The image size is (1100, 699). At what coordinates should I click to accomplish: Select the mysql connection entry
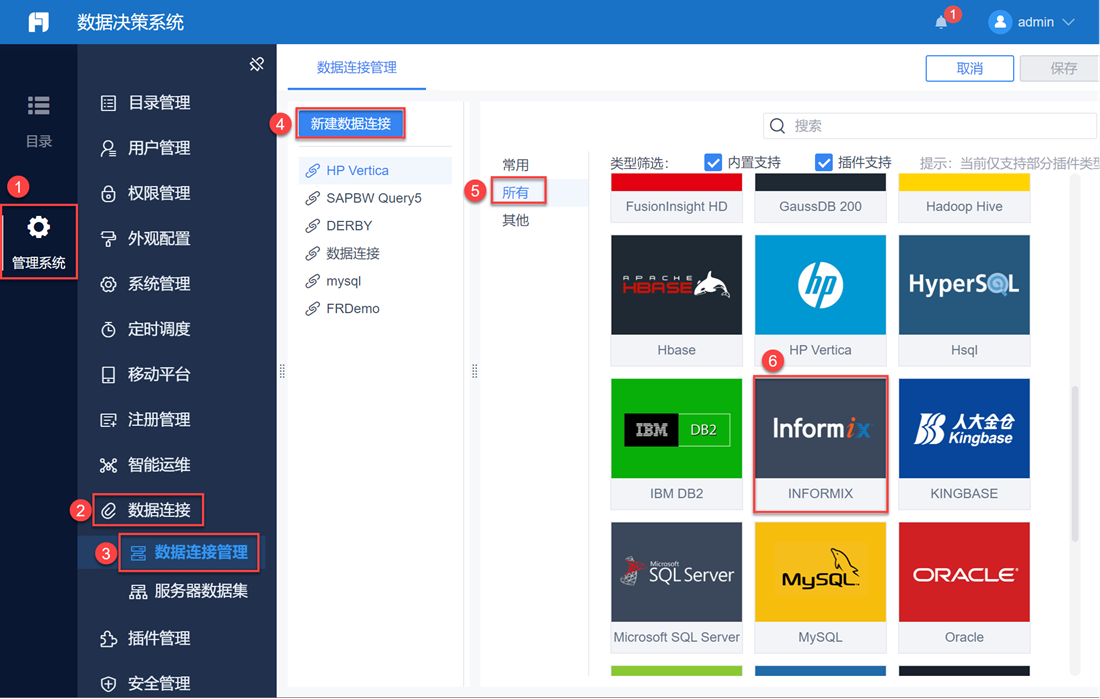(x=375, y=281)
